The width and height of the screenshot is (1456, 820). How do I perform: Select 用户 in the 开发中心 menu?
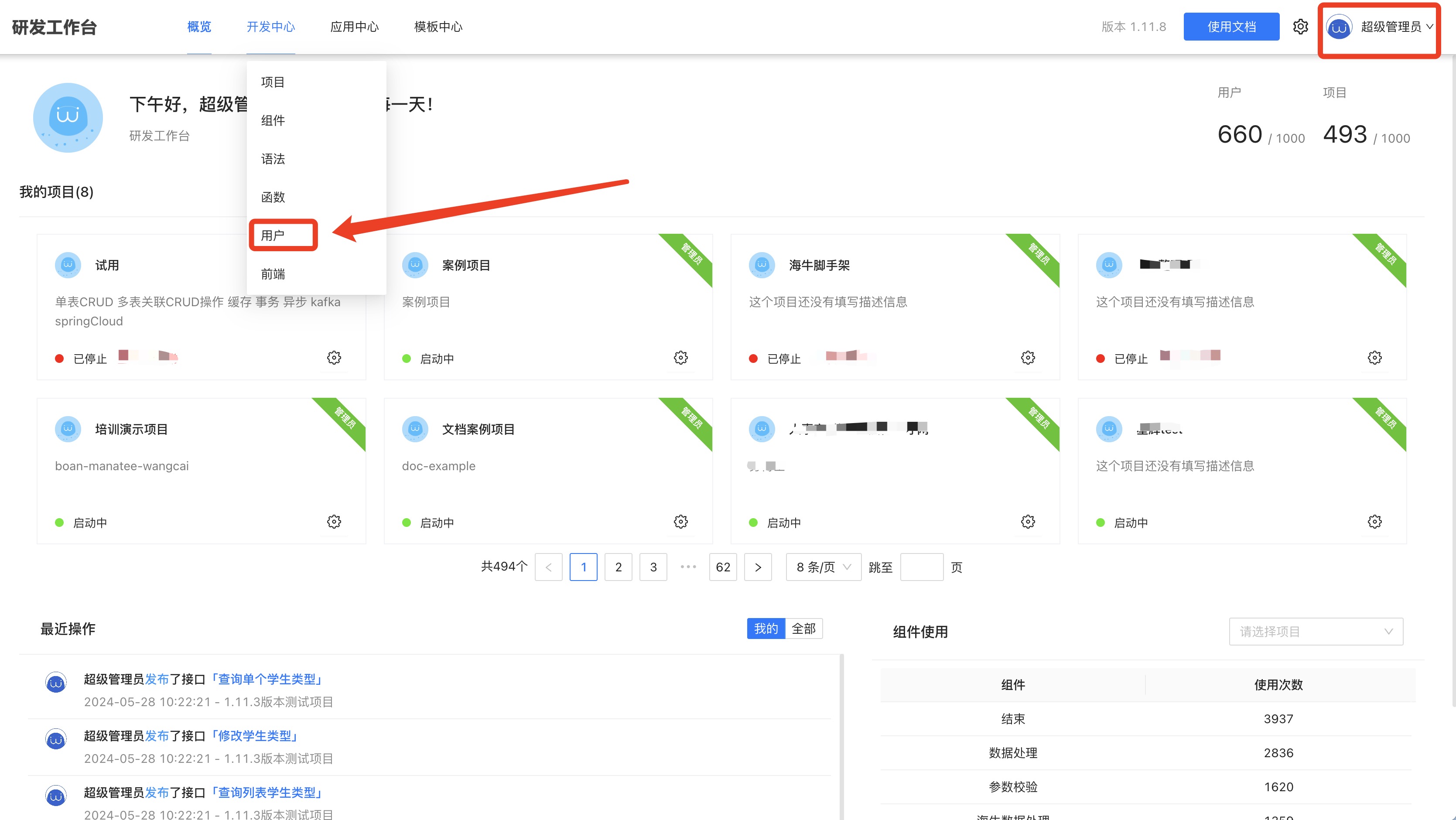[317, 235]
